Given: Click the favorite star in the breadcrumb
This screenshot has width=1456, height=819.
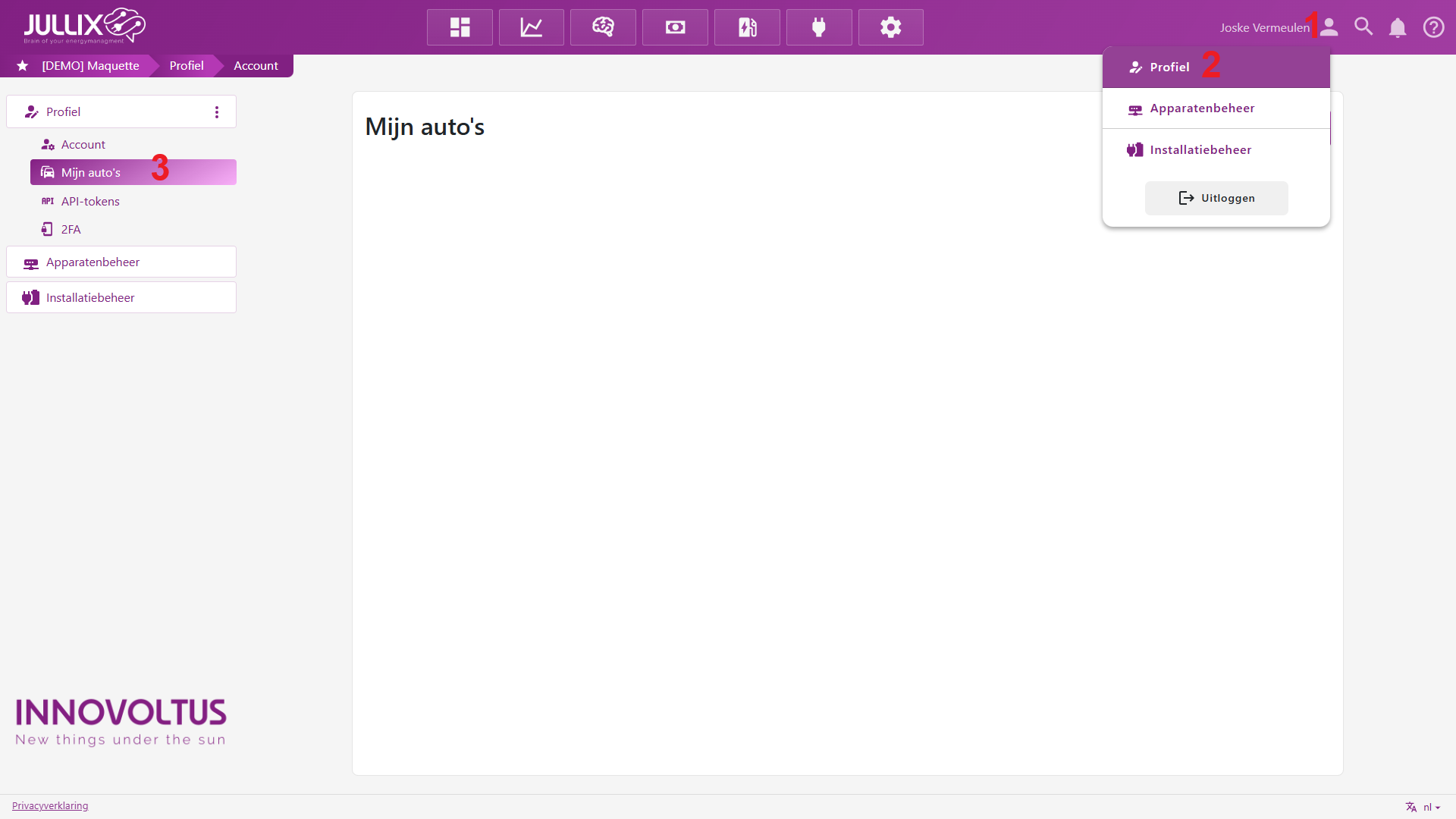Looking at the screenshot, I should 23,66.
